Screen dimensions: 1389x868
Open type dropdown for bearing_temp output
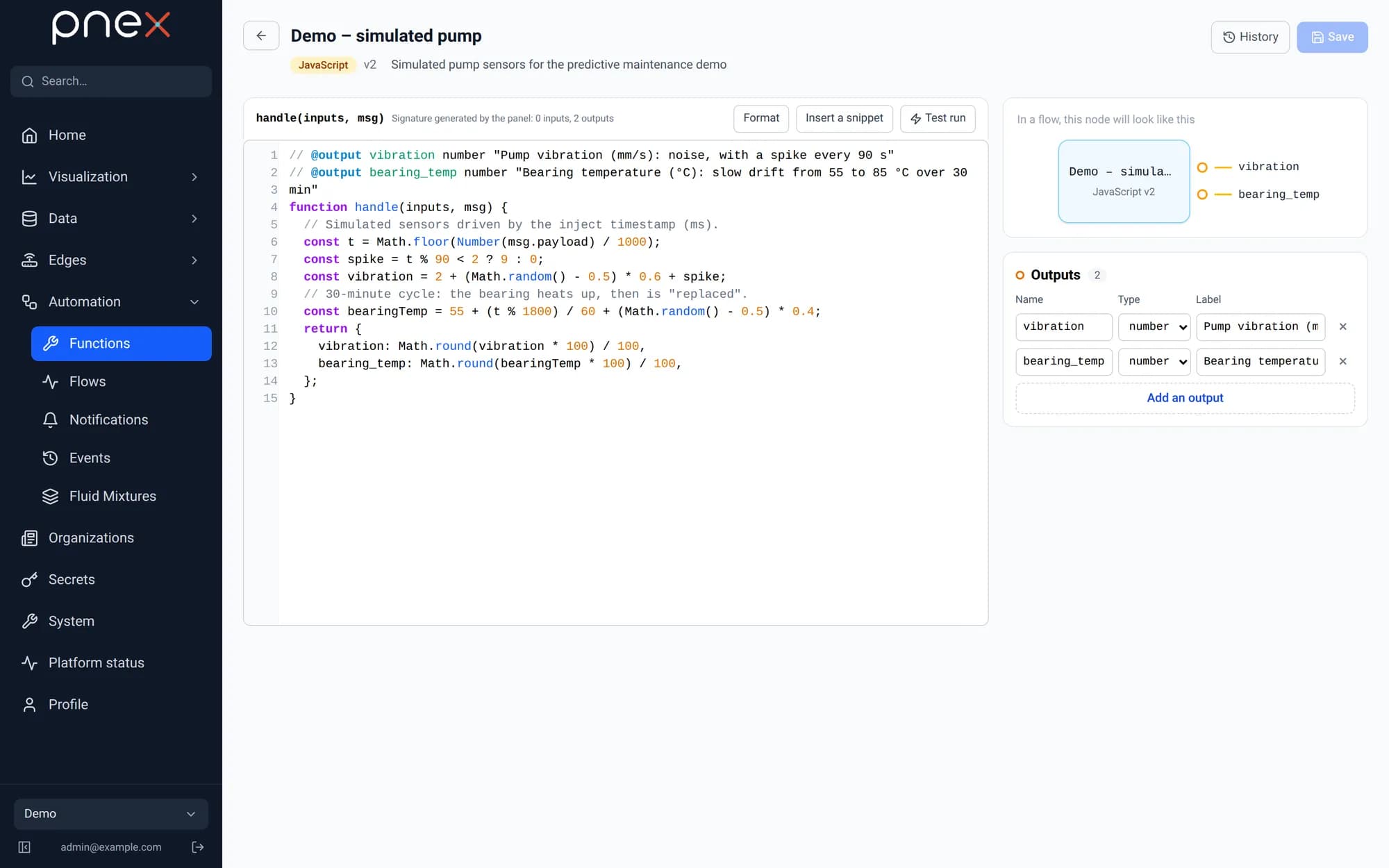(1154, 361)
